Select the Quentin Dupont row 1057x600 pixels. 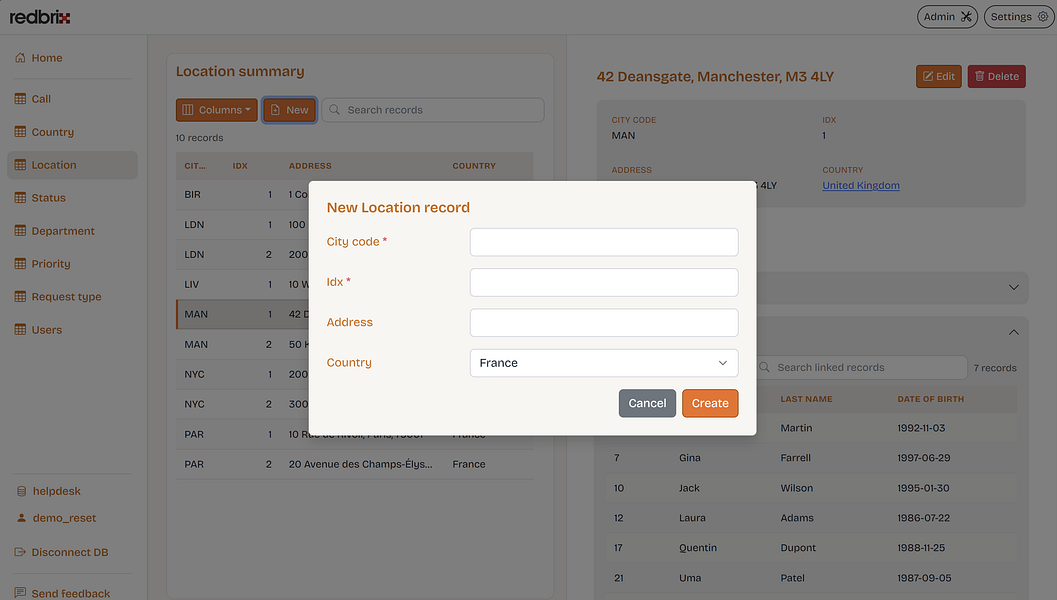(x=811, y=548)
